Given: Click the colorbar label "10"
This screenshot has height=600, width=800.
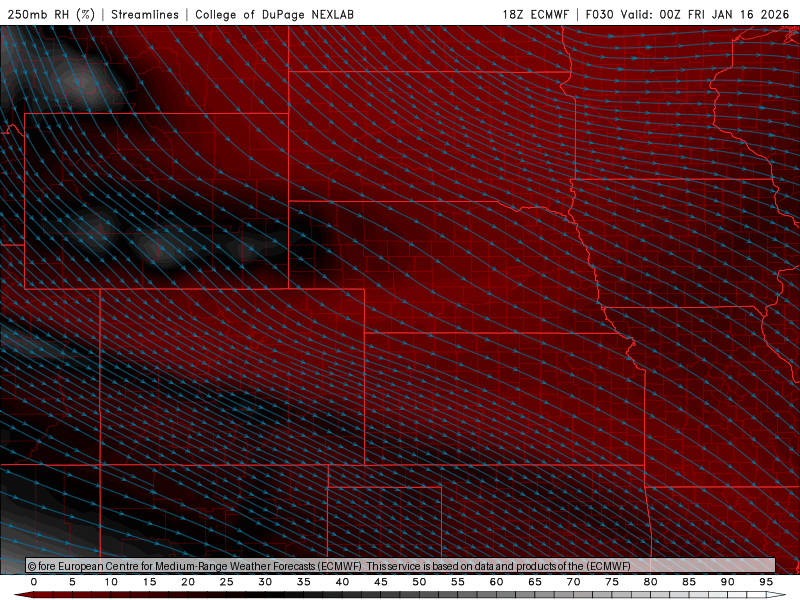Looking at the screenshot, I should [x=111, y=582].
